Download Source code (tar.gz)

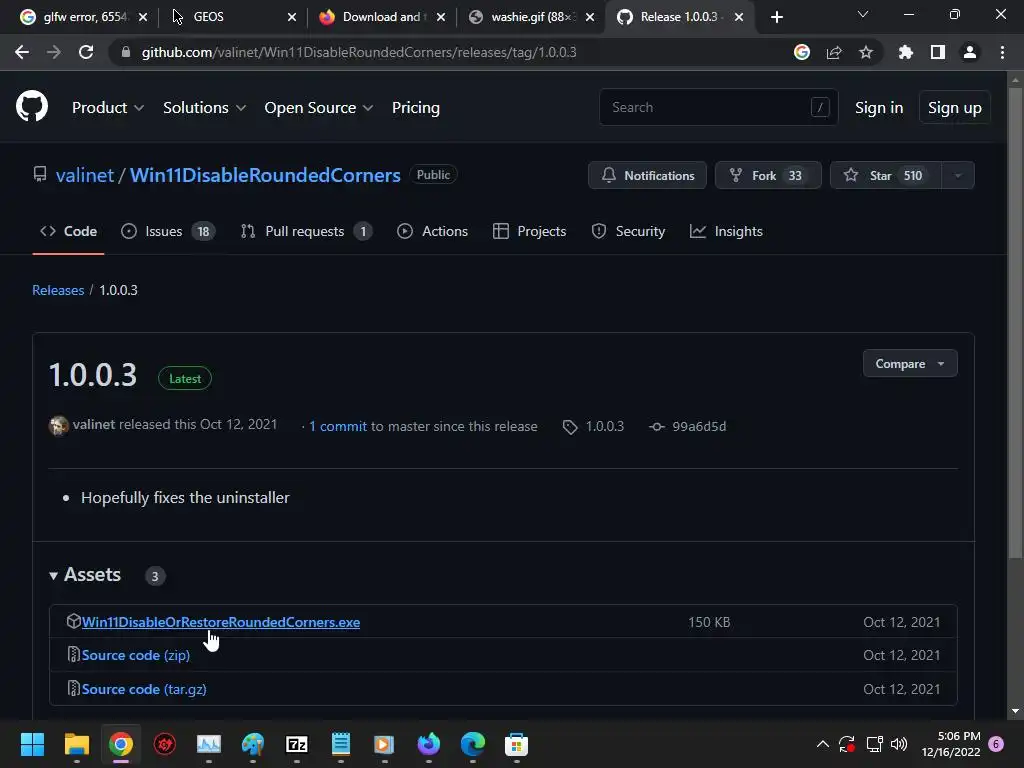(x=144, y=689)
